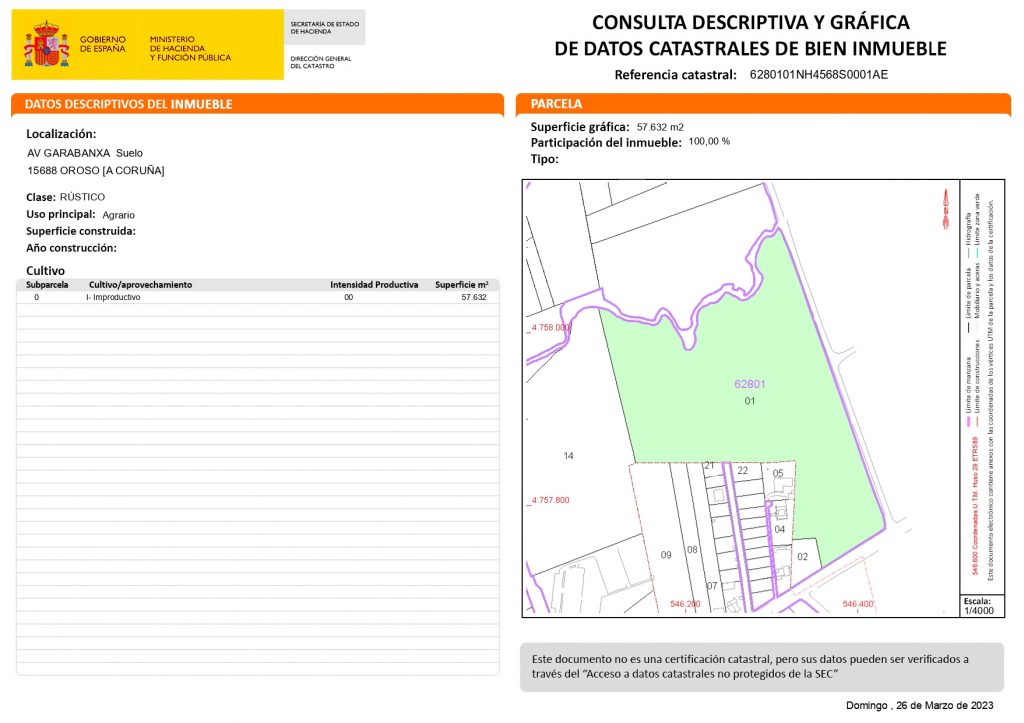Viewport: 1024px width, 723px height.
Task: Click the 4.758.000 coordinate label on map
Action: (550, 328)
